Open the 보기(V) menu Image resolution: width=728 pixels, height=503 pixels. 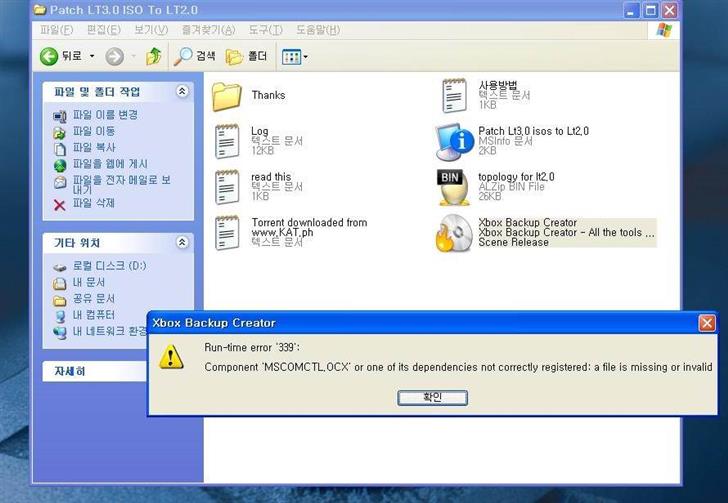151,30
